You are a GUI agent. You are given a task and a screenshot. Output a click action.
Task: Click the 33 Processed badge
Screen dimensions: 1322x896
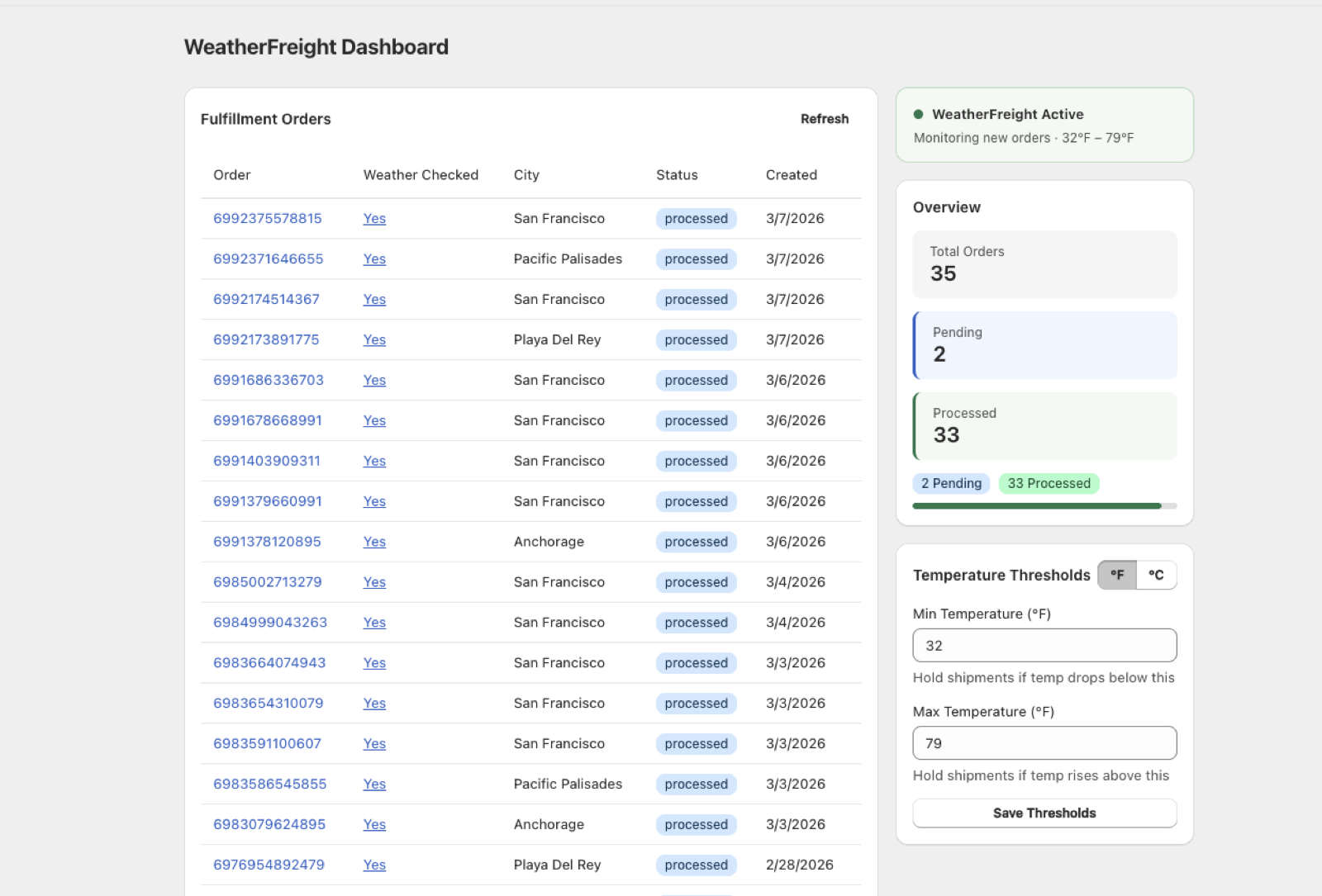point(1049,483)
